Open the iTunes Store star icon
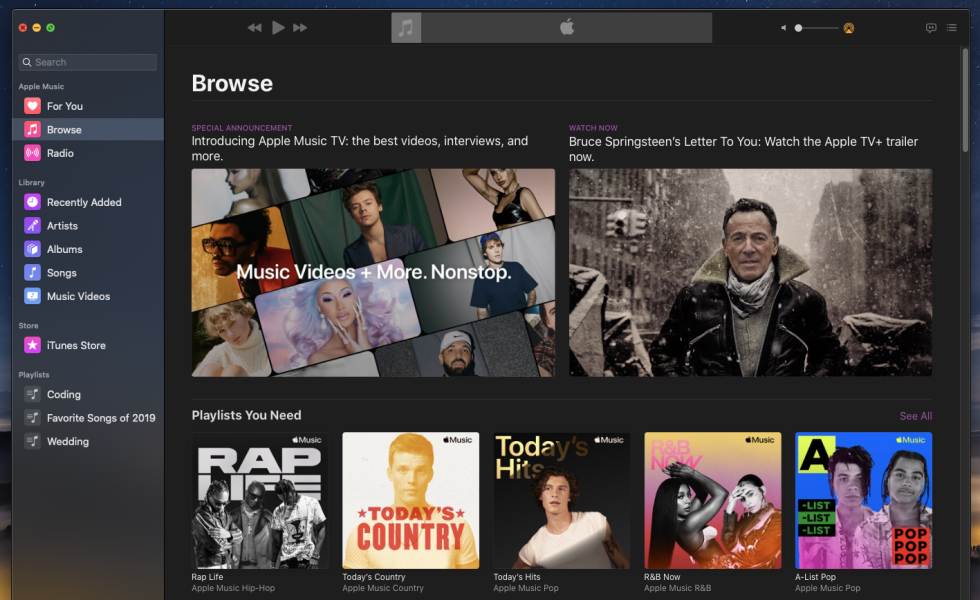 pos(30,344)
